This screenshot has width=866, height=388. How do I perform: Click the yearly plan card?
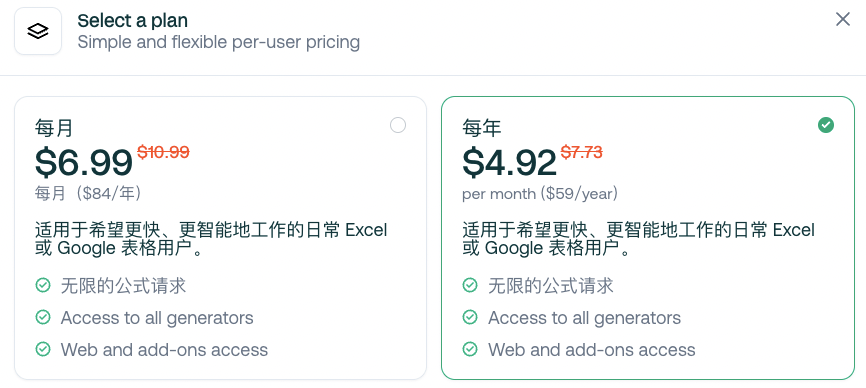[x=648, y=238]
